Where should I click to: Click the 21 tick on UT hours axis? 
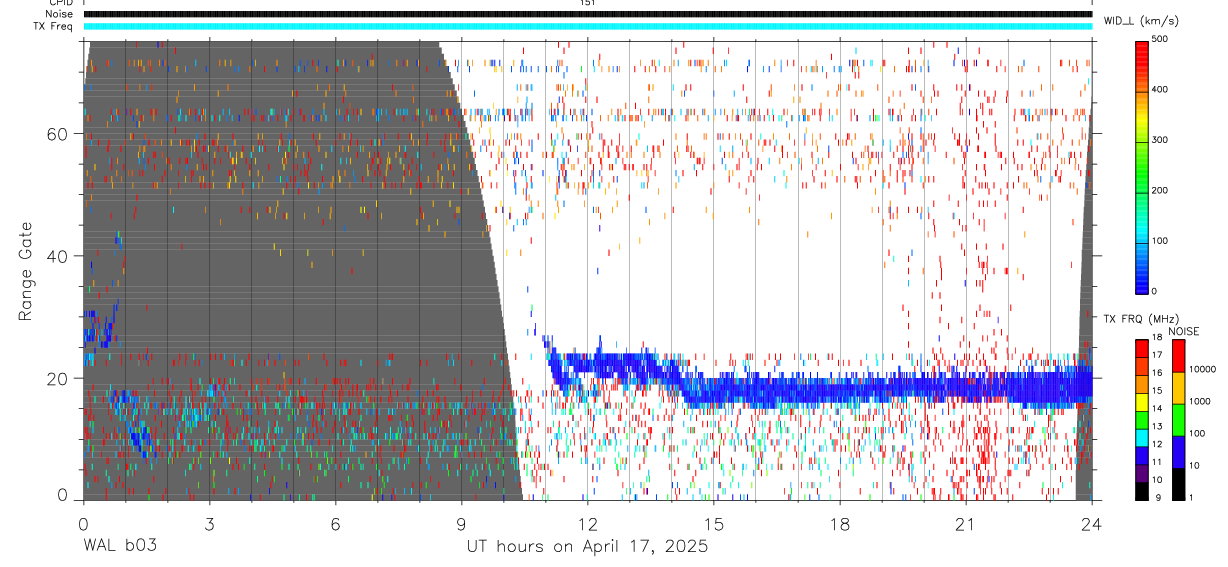point(966,523)
